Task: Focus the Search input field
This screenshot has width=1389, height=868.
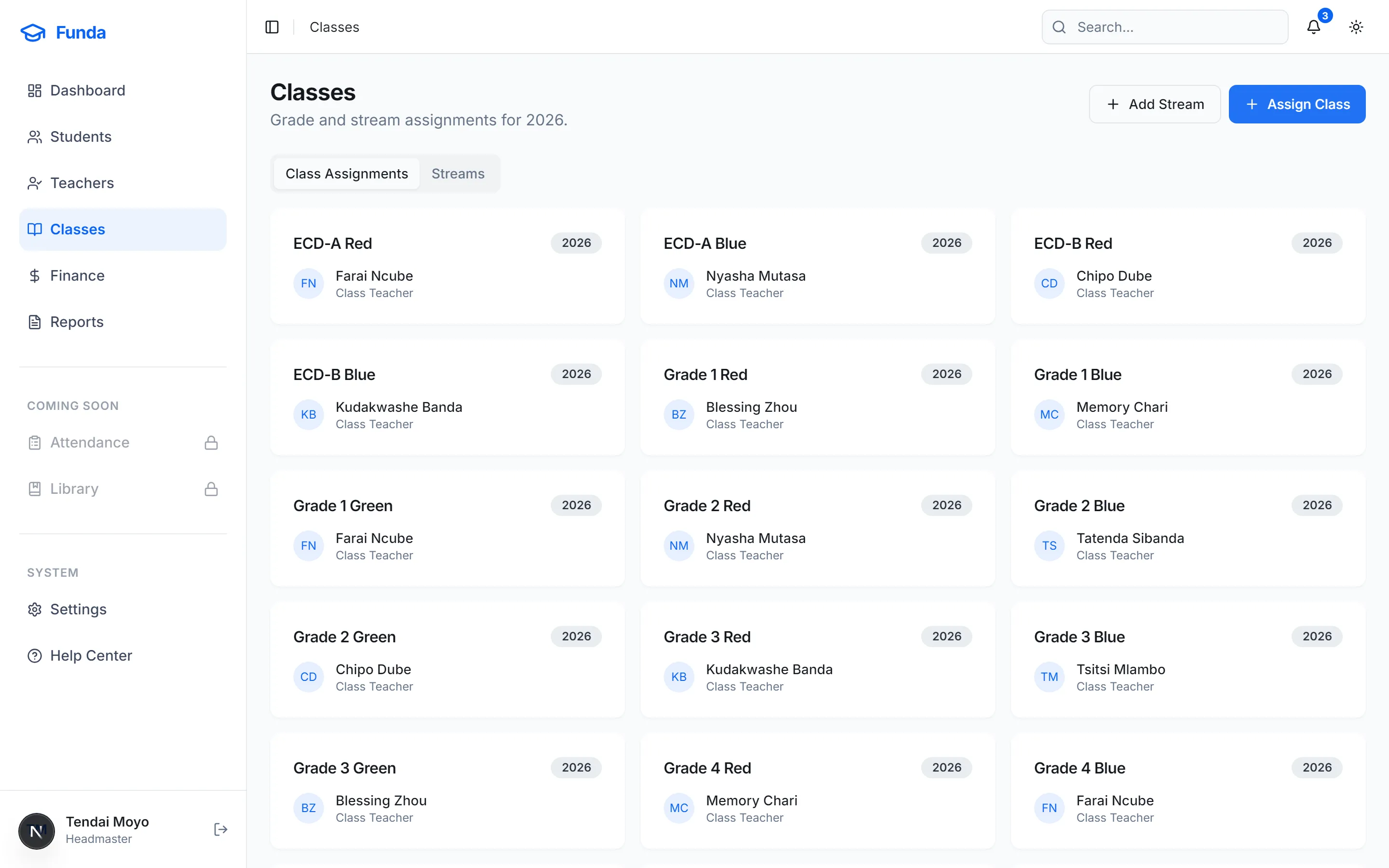Action: pyautogui.click(x=1165, y=27)
